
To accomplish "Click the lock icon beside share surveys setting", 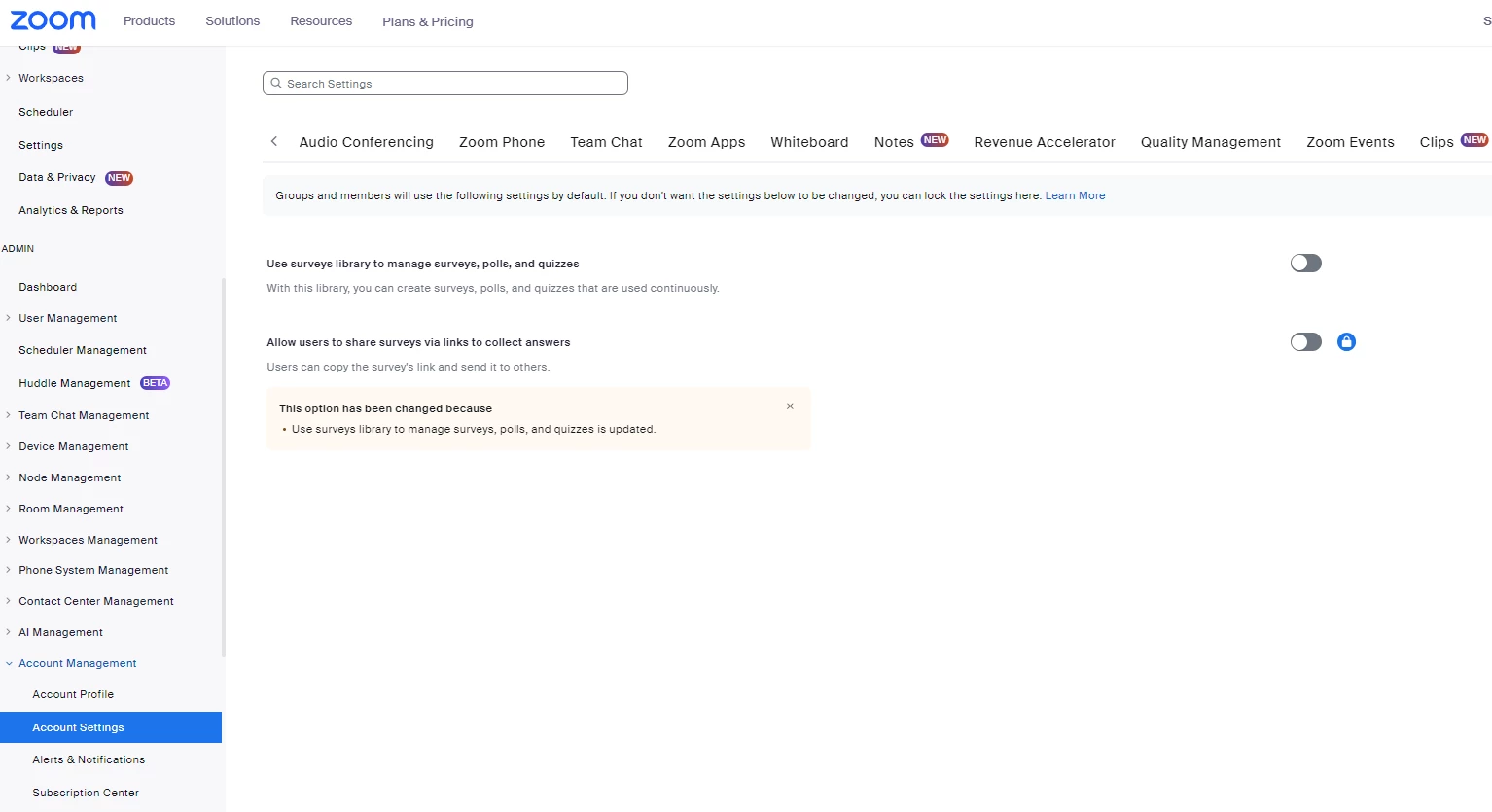I will [1346, 341].
